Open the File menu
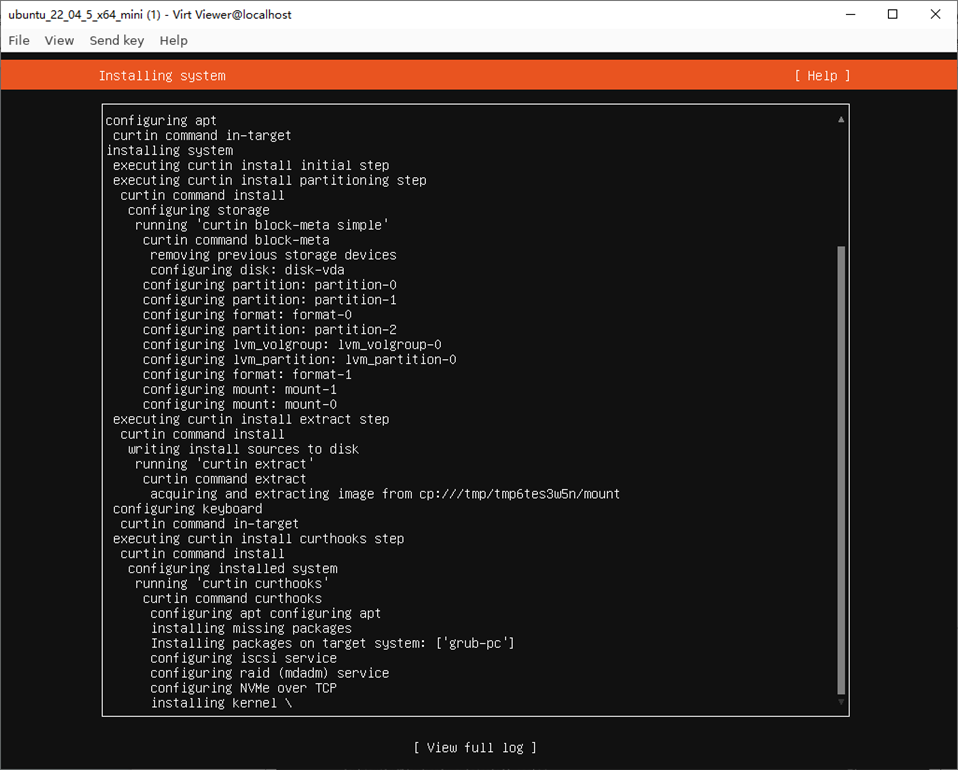958x770 pixels. point(19,40)
